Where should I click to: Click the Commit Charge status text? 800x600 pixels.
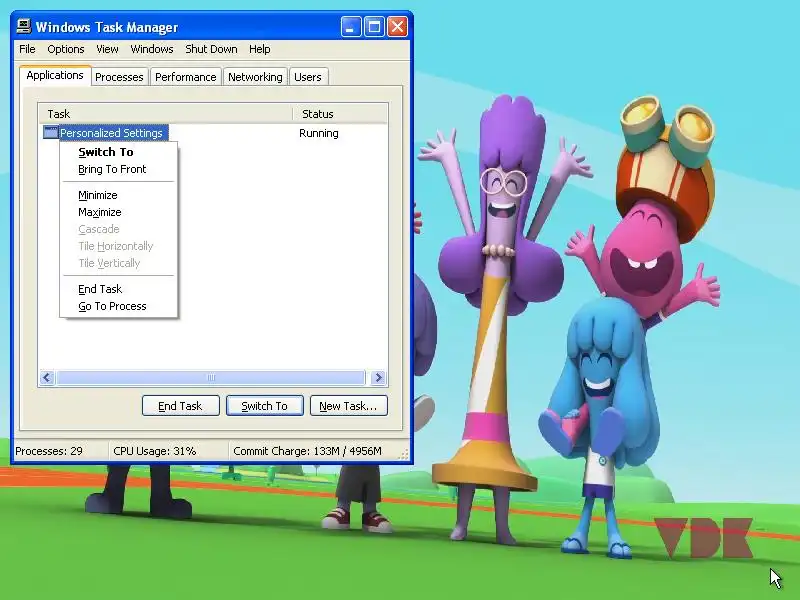[x=307, y=451]
